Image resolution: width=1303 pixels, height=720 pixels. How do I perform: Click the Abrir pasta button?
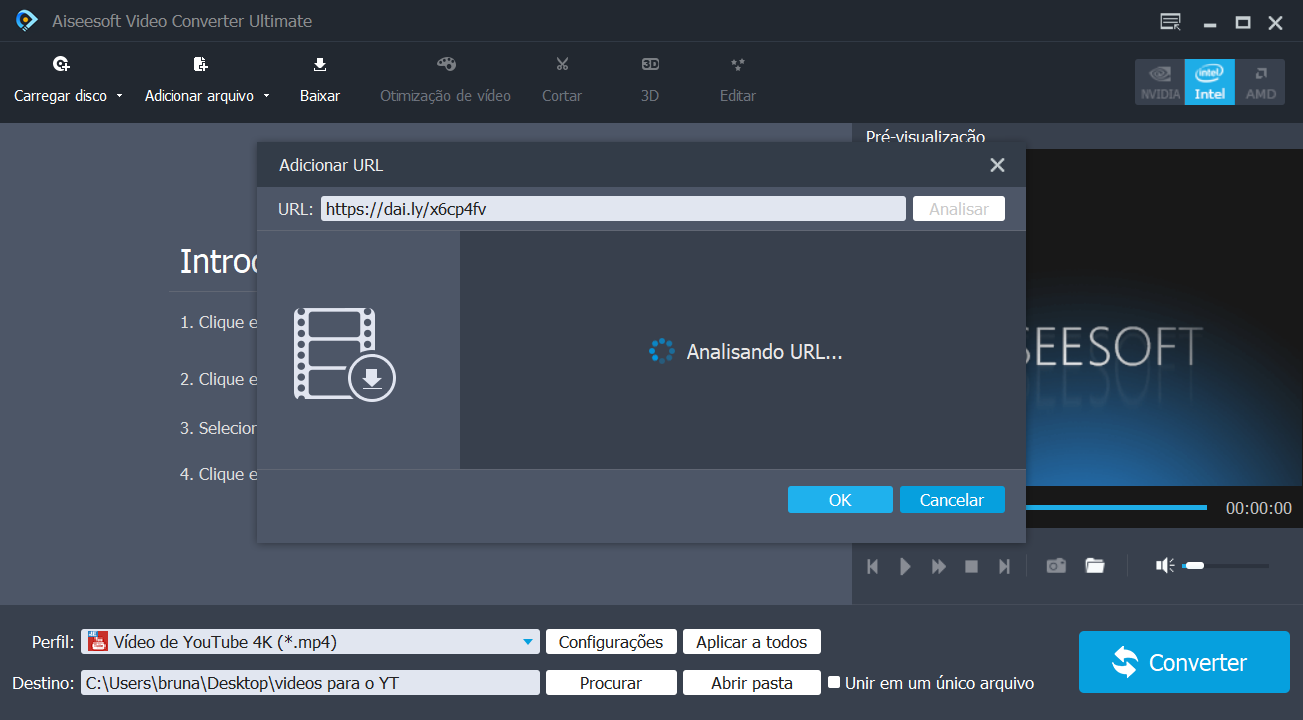(752, 683)
